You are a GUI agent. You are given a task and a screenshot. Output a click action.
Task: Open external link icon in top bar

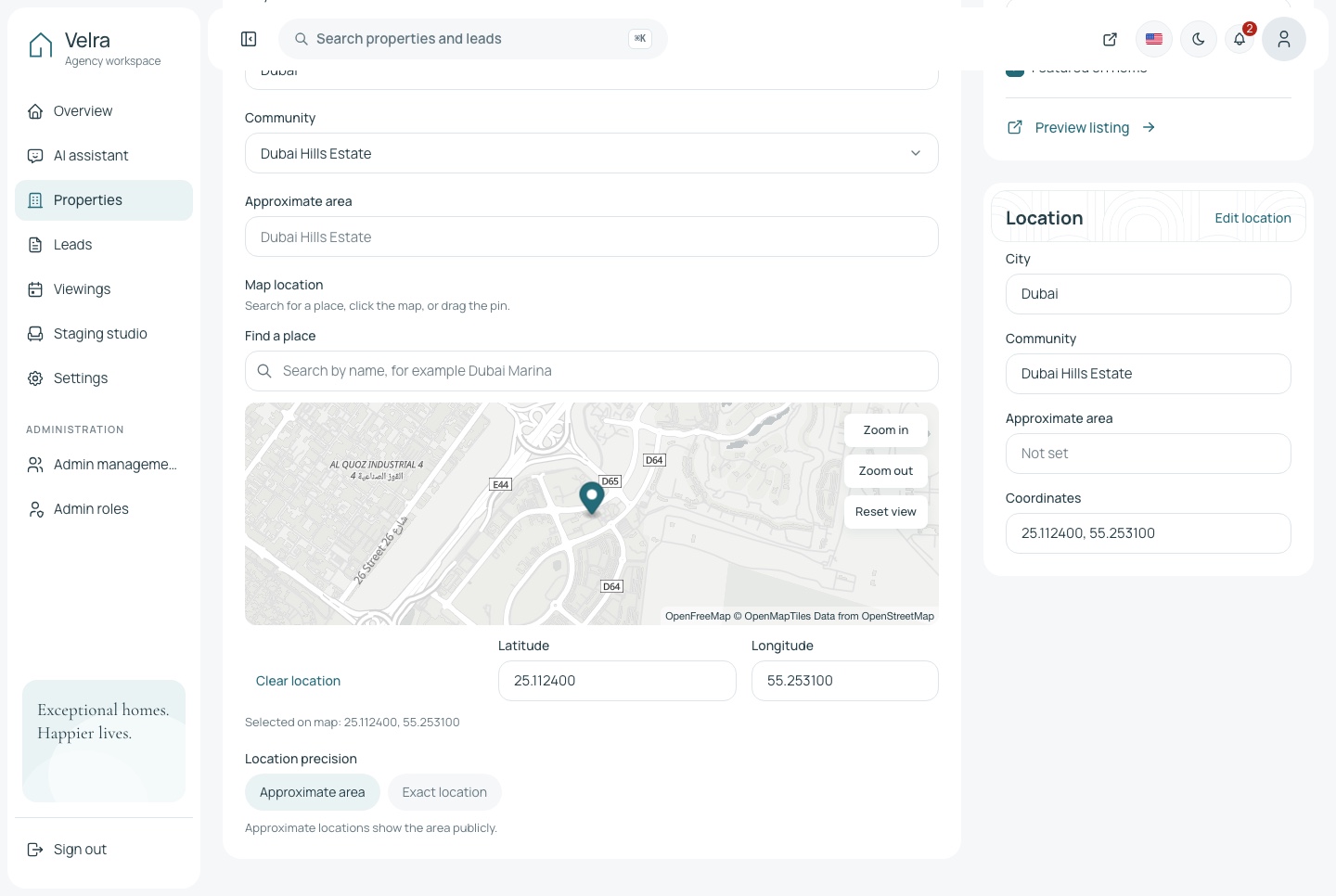point(1110,39)
